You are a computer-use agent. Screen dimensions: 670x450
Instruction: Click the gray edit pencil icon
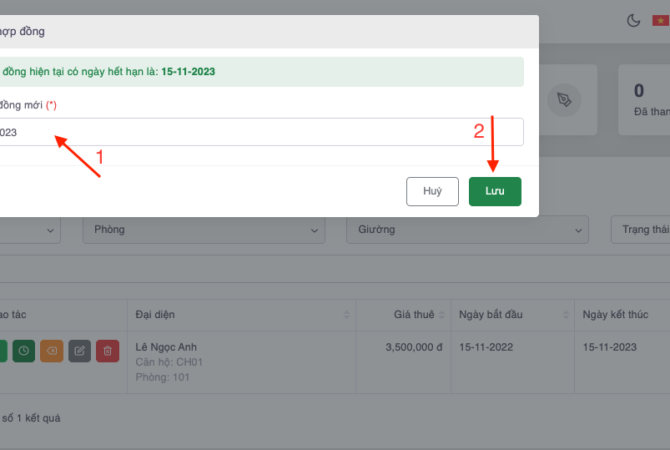tap(80, 351)
